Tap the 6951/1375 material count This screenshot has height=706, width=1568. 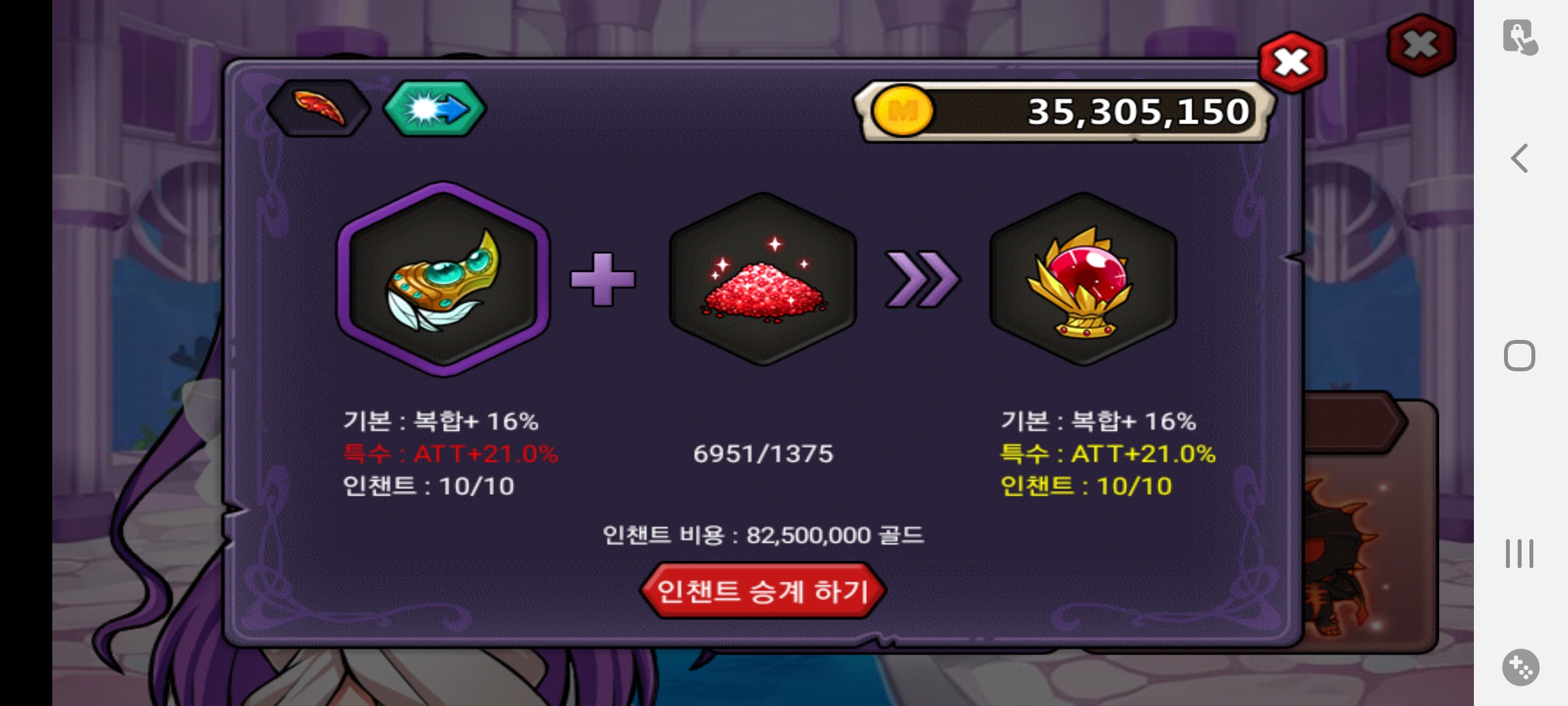[x=763, y=454]
